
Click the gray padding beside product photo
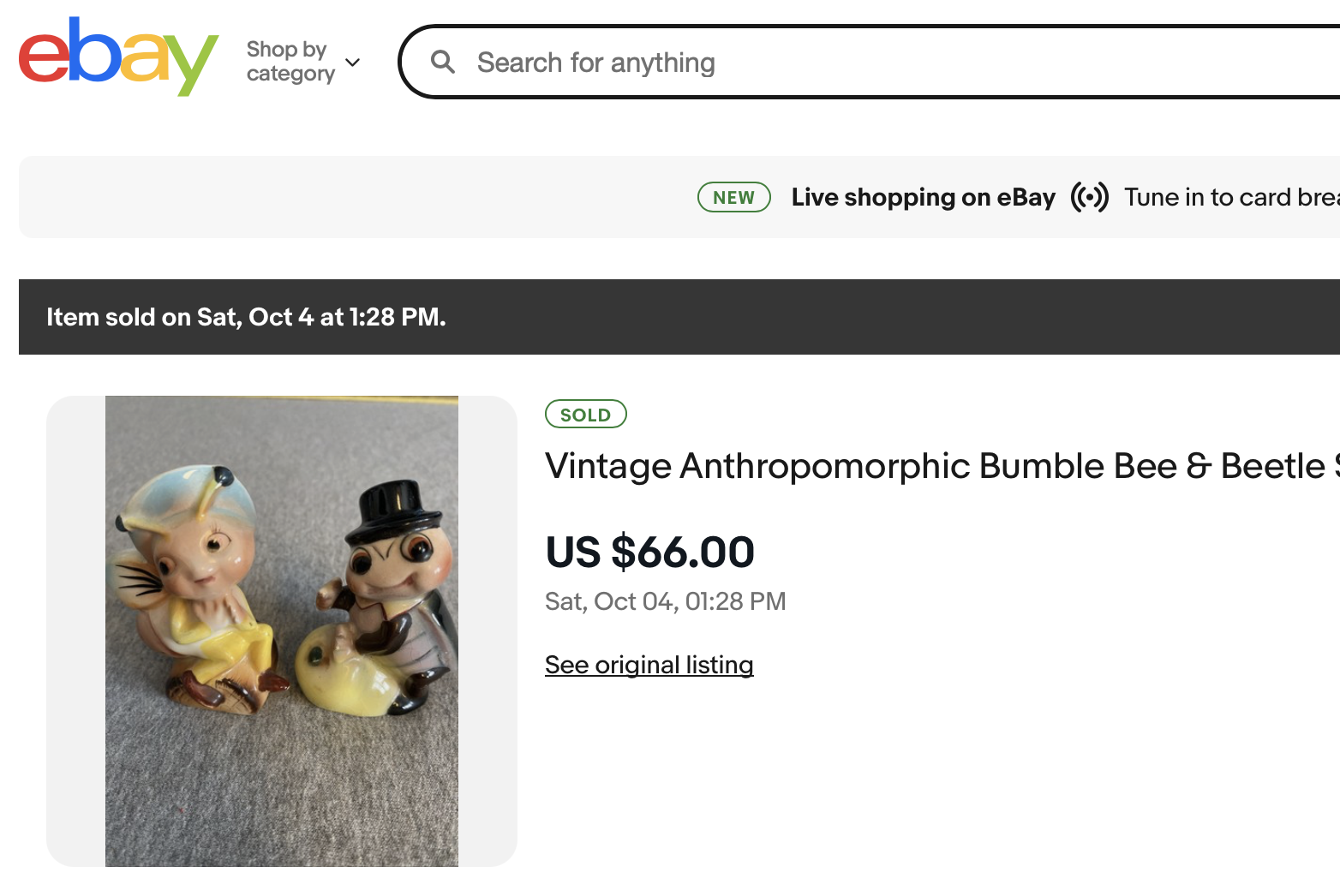click(x=75, y=630)
